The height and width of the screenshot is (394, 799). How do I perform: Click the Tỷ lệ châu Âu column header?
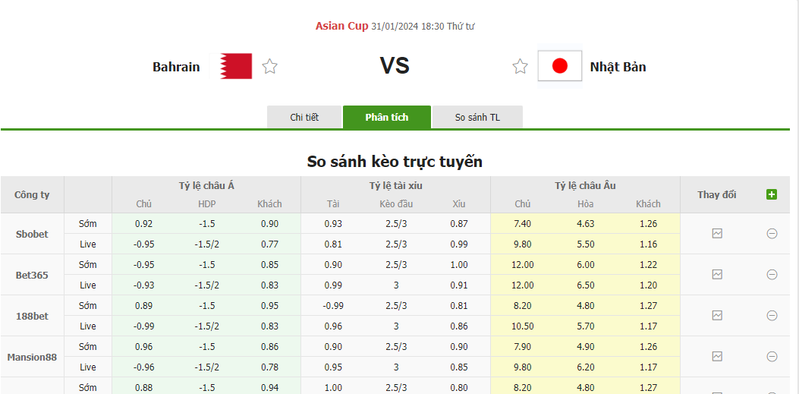tap(585, 186)
